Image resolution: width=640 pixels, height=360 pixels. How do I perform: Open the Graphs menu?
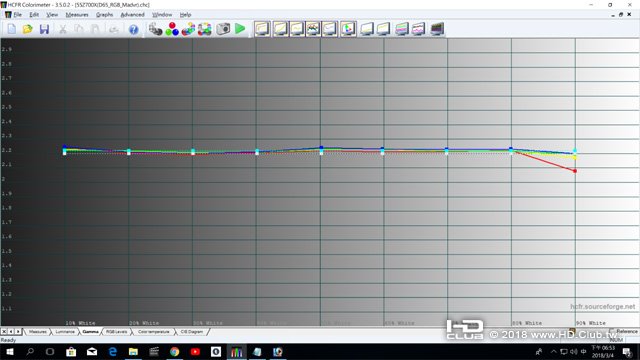pos(104,15)
